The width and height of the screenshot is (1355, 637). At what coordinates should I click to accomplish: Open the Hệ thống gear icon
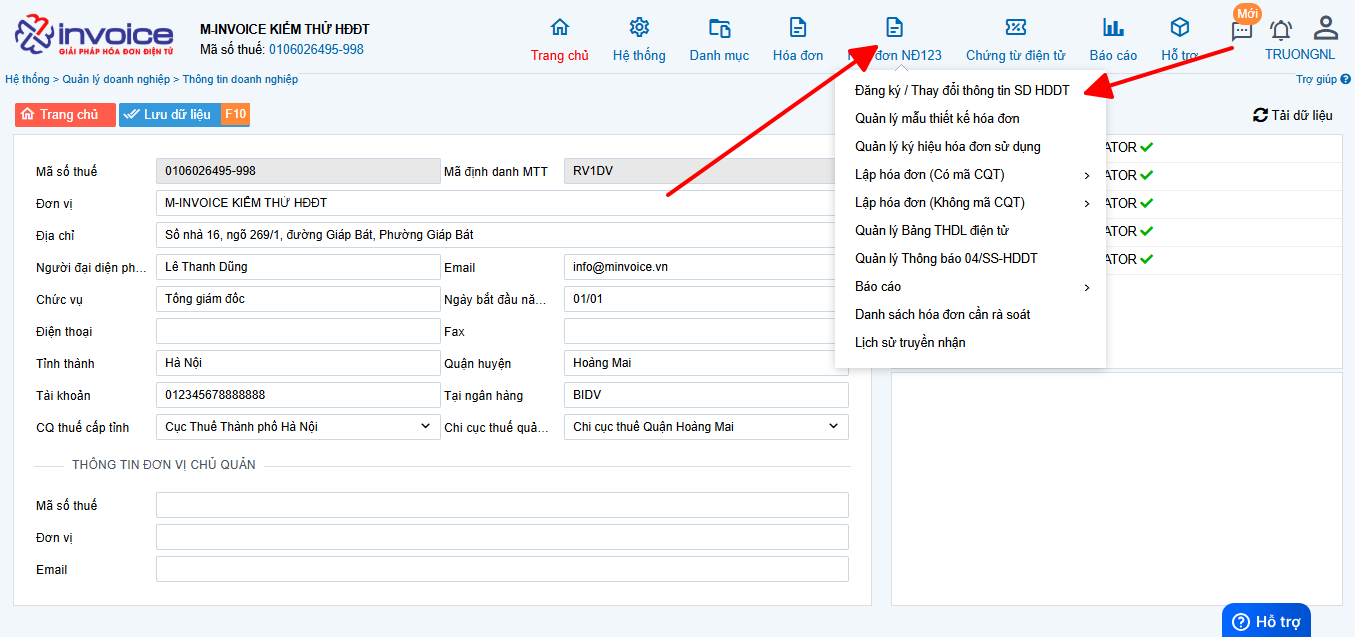coord(639,28)
